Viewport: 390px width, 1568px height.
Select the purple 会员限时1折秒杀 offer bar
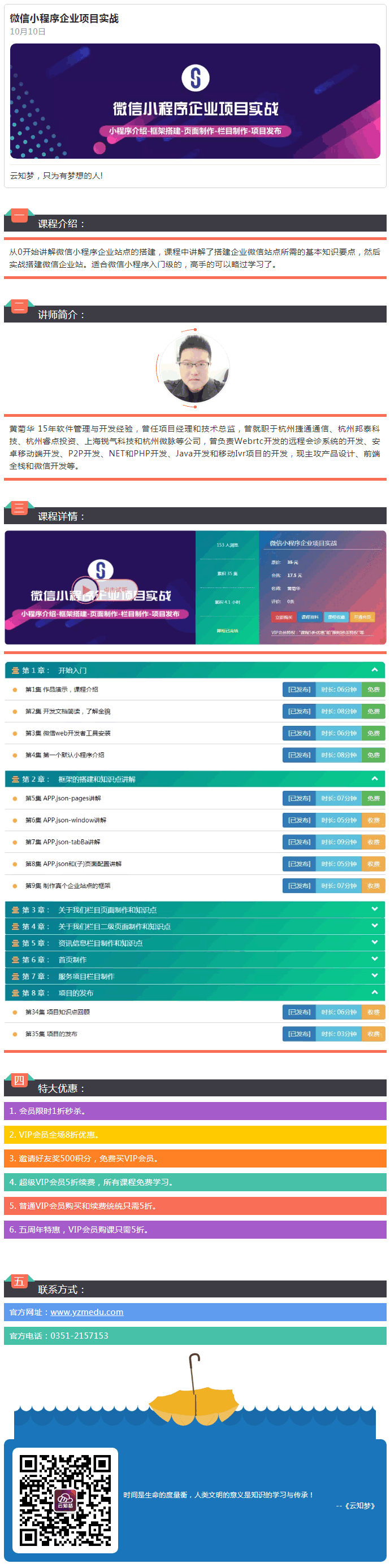point(195,1111)
